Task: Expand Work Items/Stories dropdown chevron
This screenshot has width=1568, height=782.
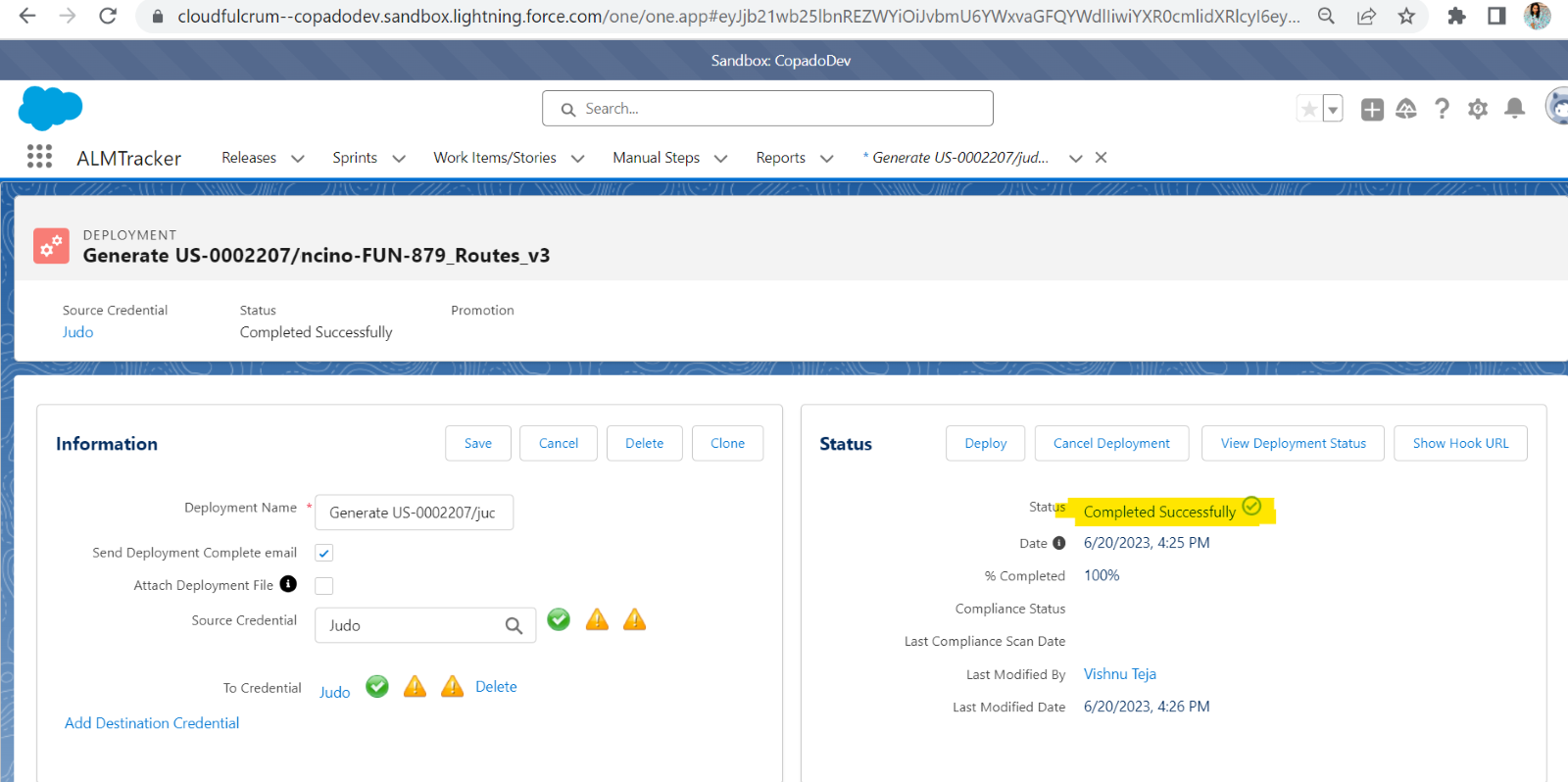Action: coord(578,159)
